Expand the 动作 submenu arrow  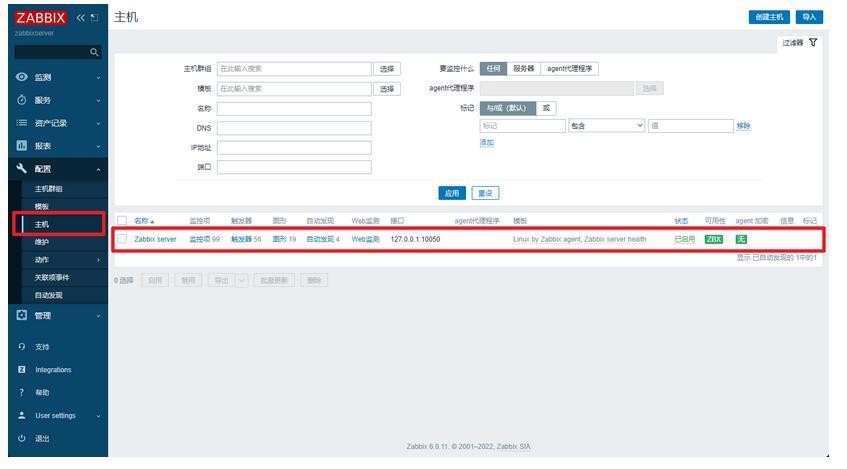click(x=98, y=260)
